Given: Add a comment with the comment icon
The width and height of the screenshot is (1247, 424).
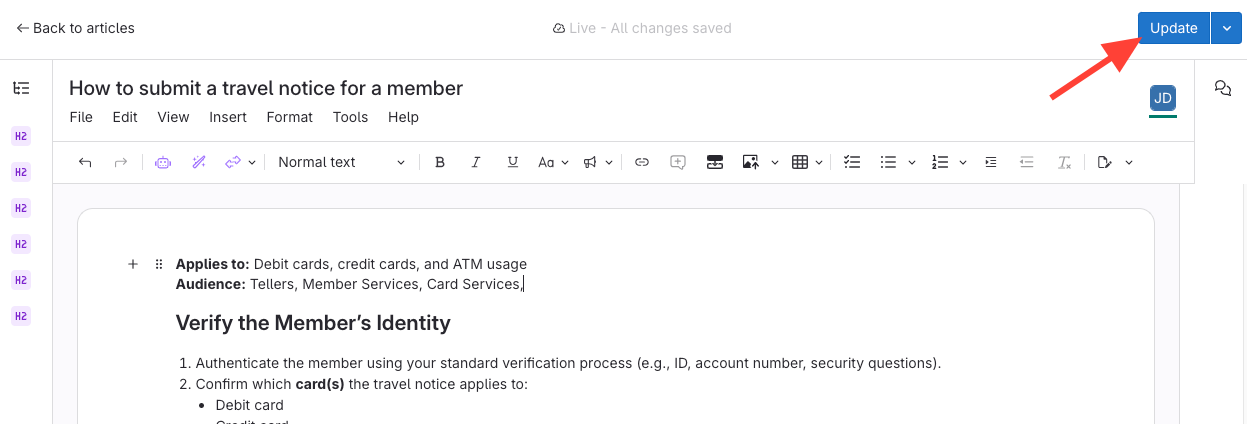Looking at the screenshot, I should (x=678, y=162).
